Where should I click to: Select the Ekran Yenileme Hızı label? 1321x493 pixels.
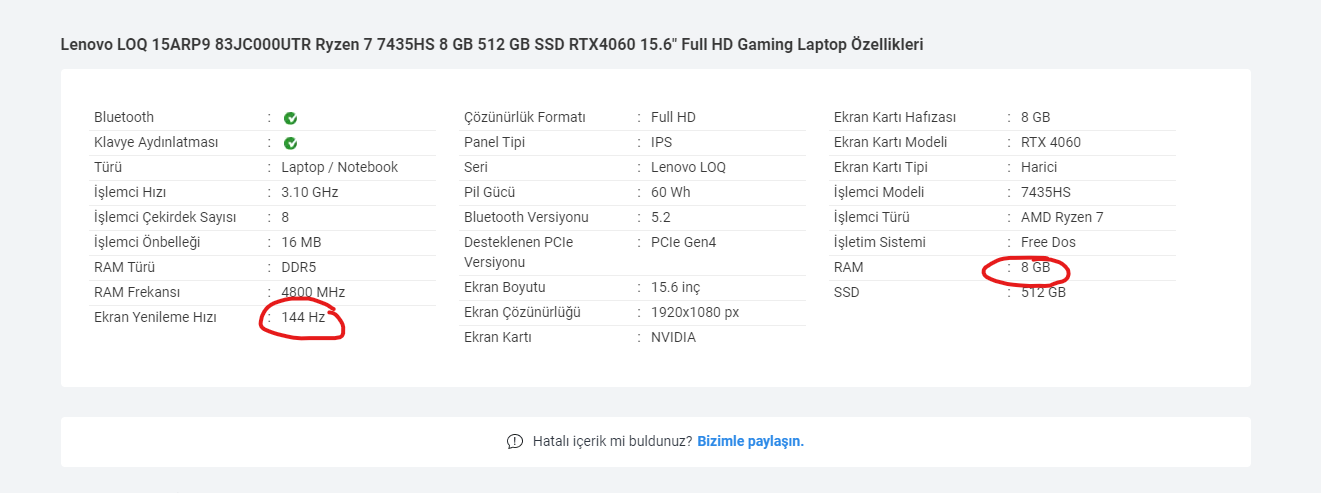[155, 317]
